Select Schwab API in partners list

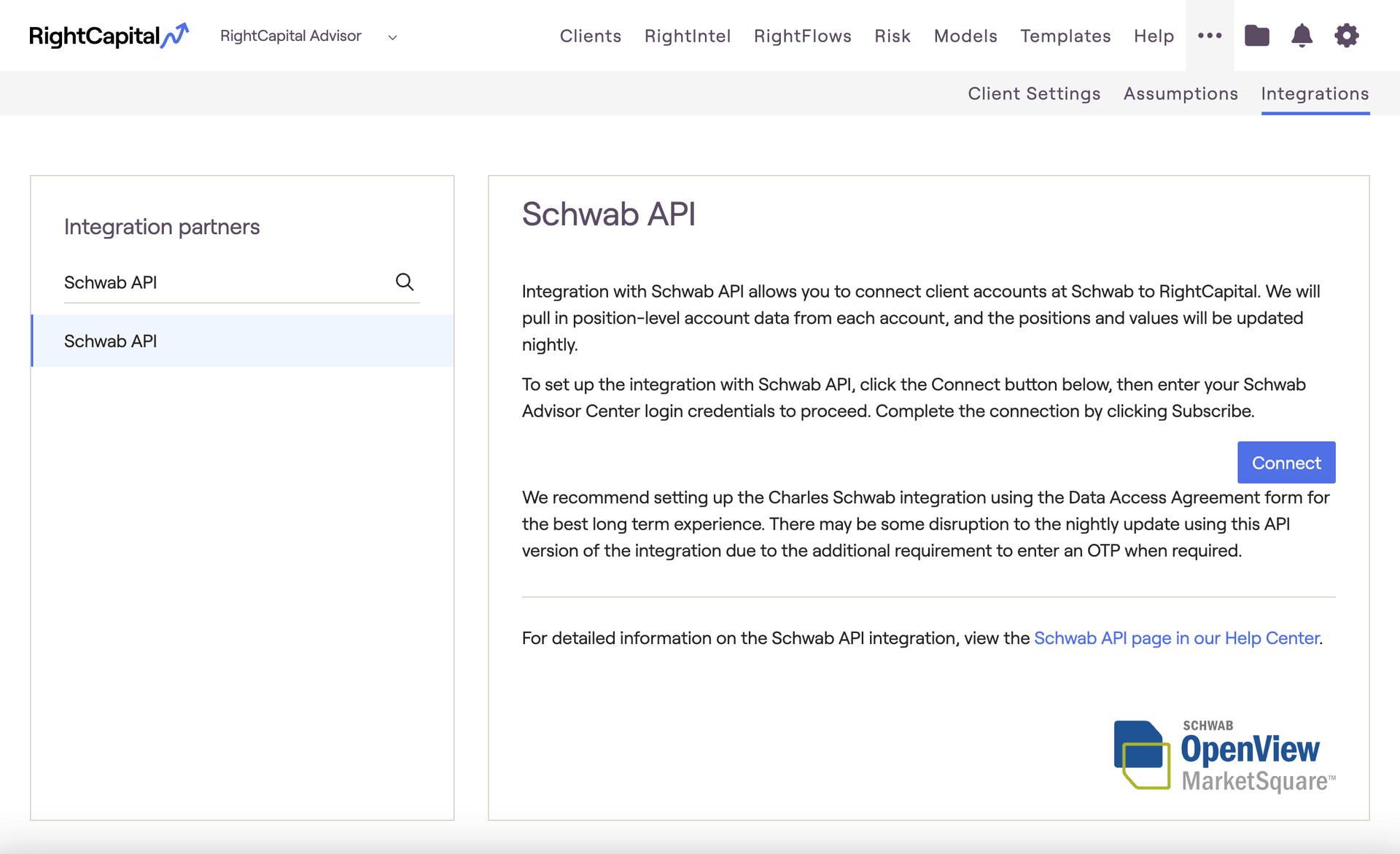click(243, 341)
